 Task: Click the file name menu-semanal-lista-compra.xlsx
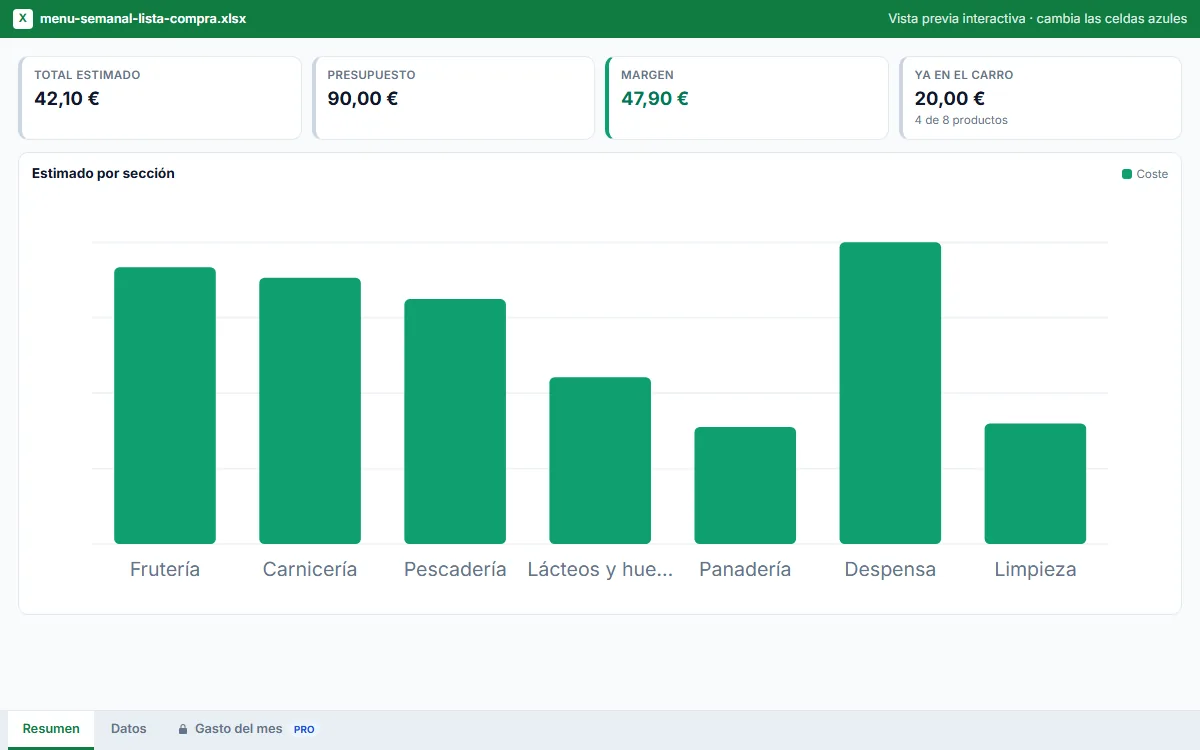tap(143, 19)
